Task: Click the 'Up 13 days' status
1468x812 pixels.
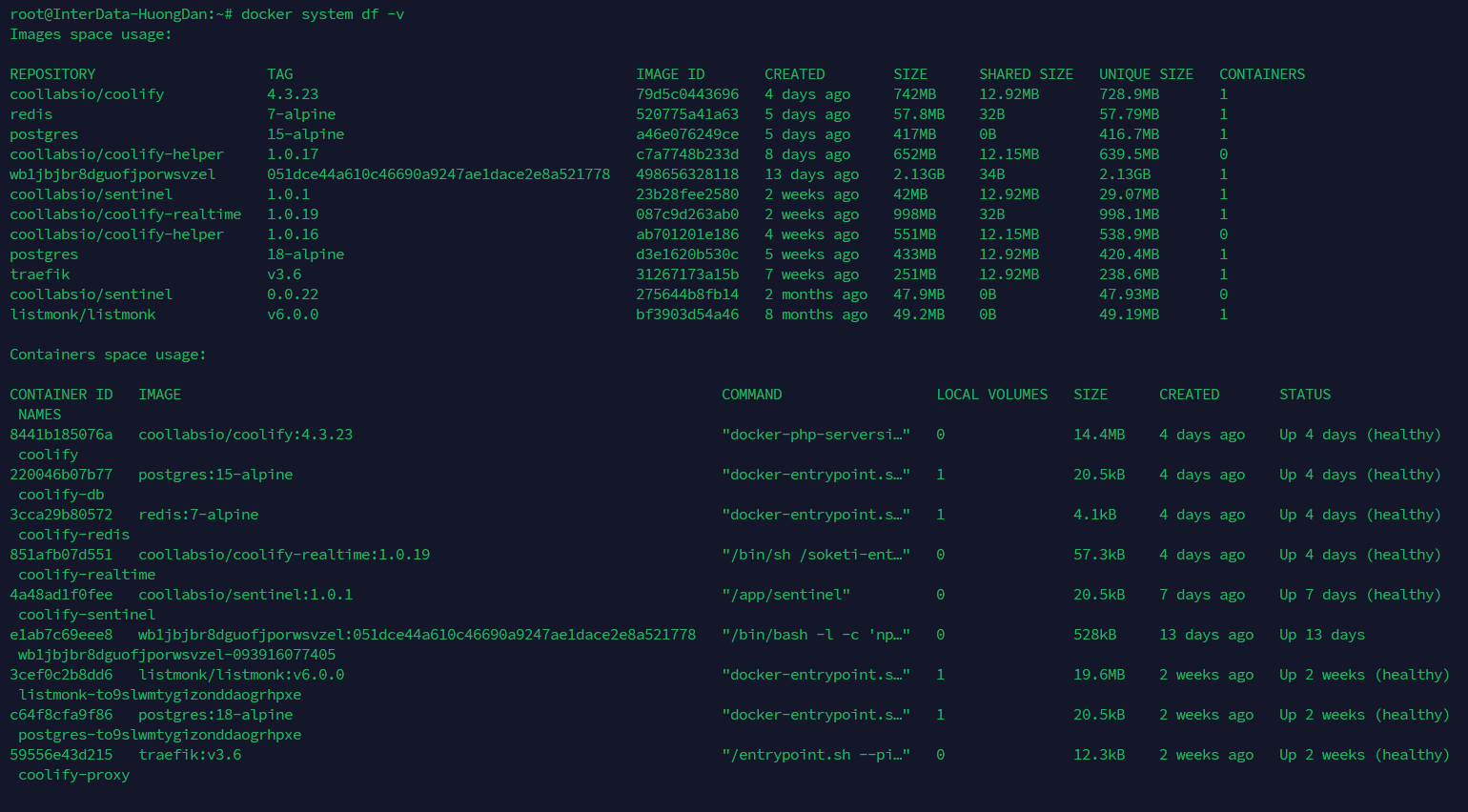Action: coord(1322,635)
